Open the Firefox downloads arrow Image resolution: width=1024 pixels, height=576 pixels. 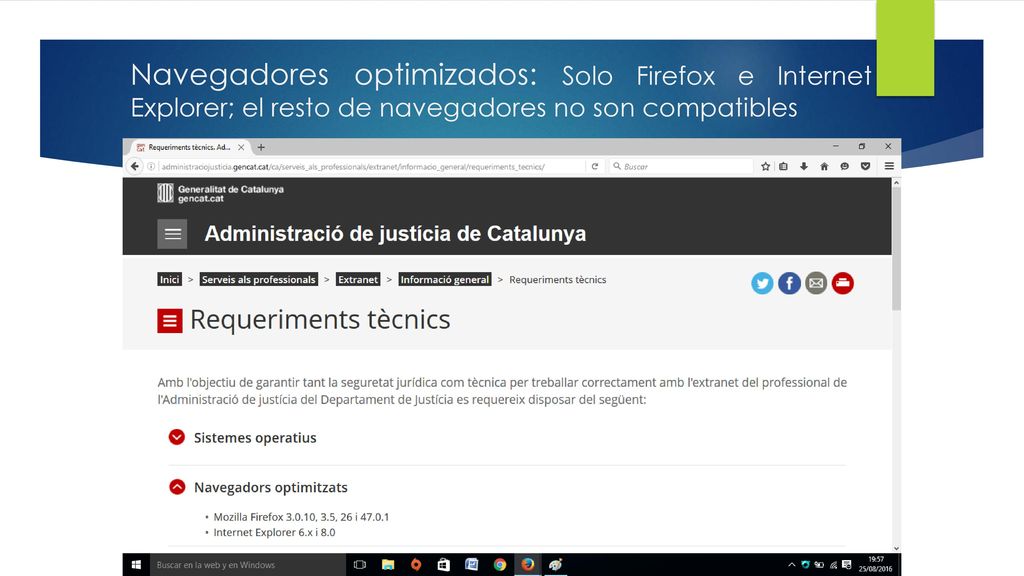point(804,167)
